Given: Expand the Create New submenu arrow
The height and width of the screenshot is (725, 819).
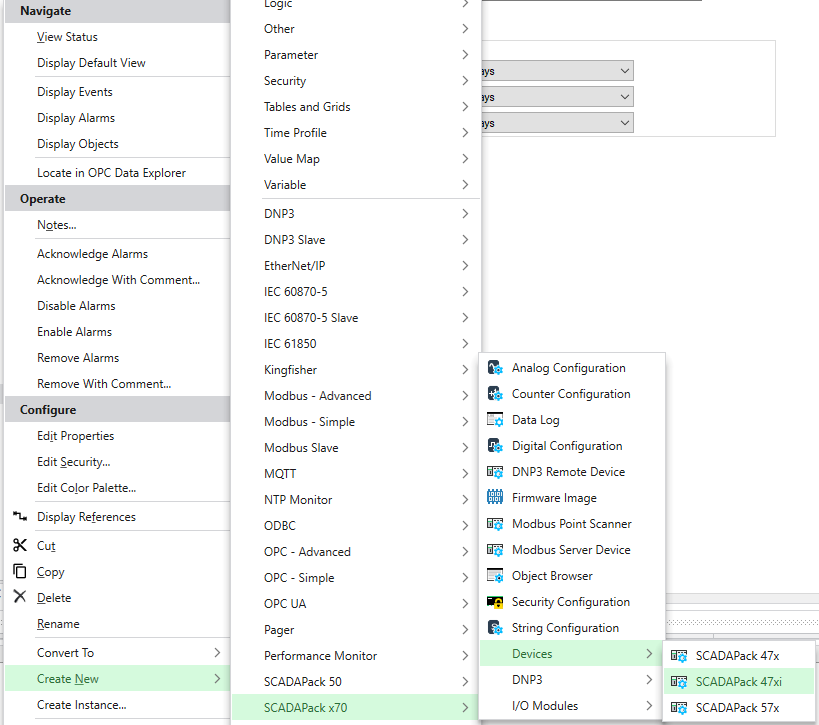Looking at the screenshot, I should coord(217,679).
